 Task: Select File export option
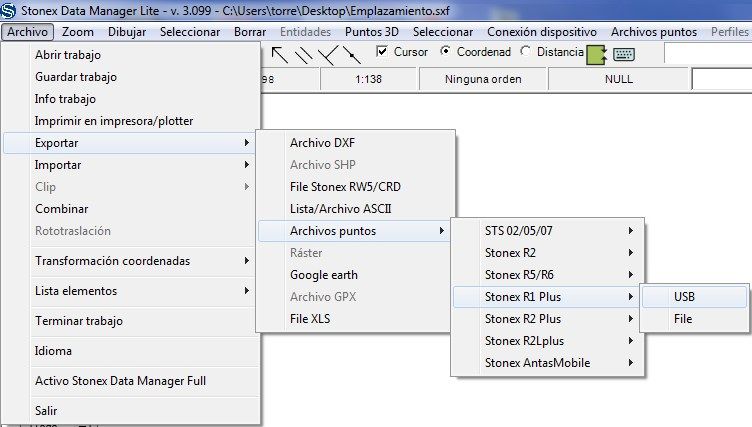point(694,319)
